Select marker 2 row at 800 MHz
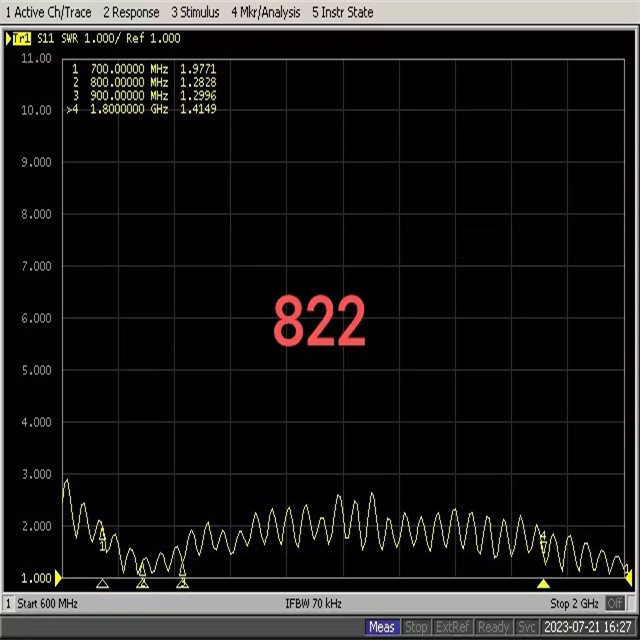The width and height of the screenshot is (640, 640). tap(143, 82)
